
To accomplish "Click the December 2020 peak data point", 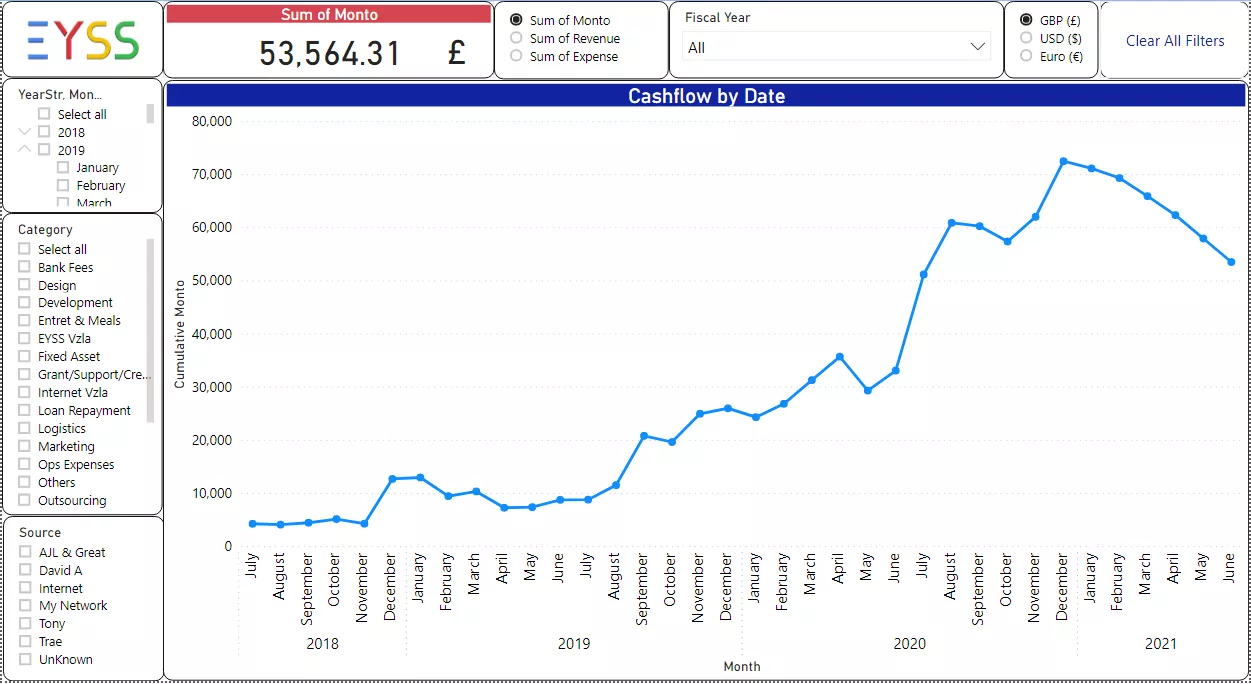I will pyautogui.click(x=1063, y=161).
